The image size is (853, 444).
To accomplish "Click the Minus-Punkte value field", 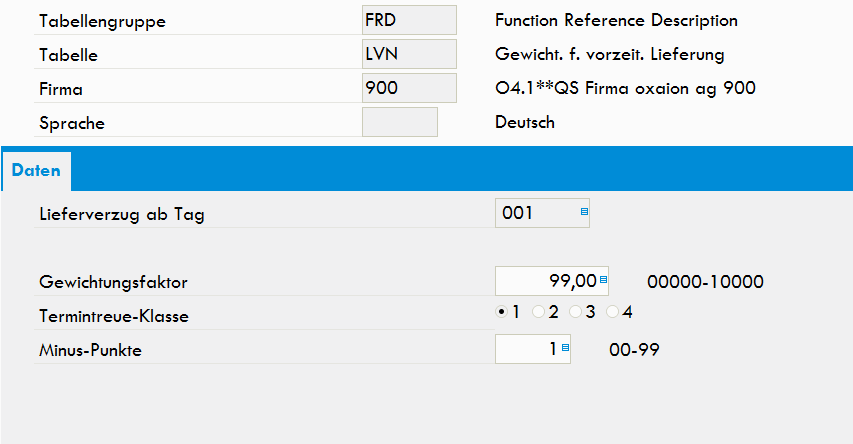I will pyautogui.click(x=533, y=349).
